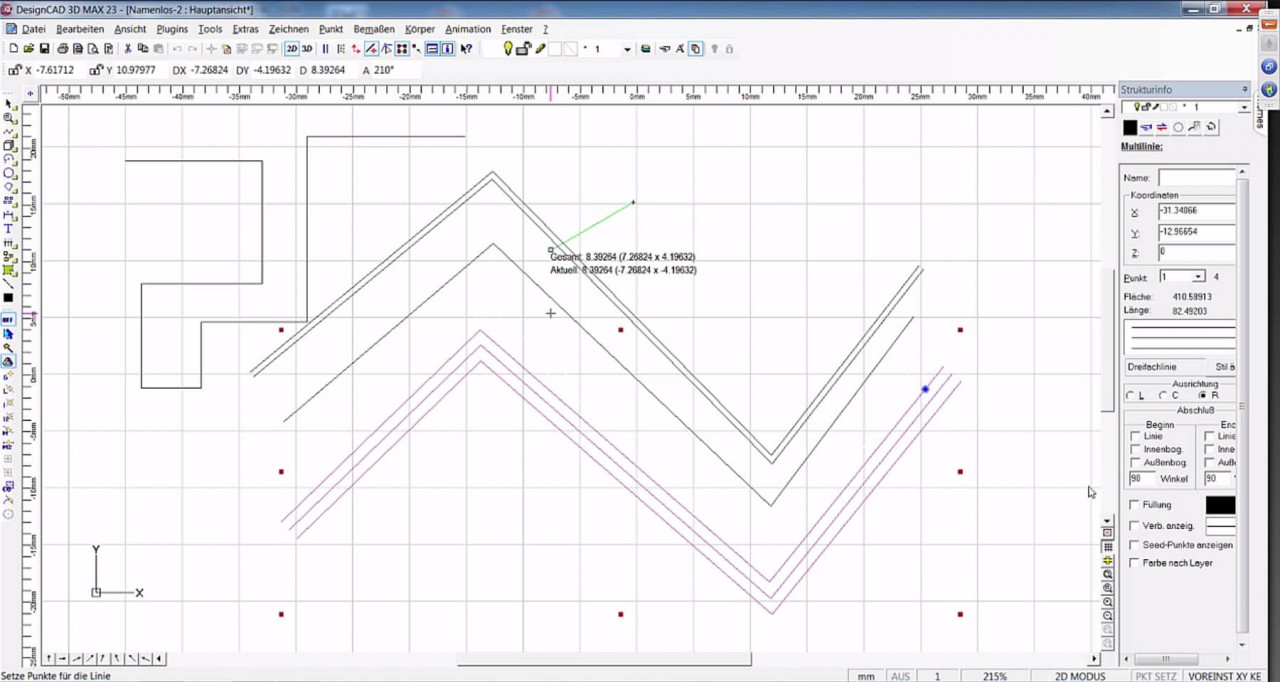1280x682 pixels.
Task: Select the C alignment radio button under Ausrichtung
Action: [x=1162, y=395]
